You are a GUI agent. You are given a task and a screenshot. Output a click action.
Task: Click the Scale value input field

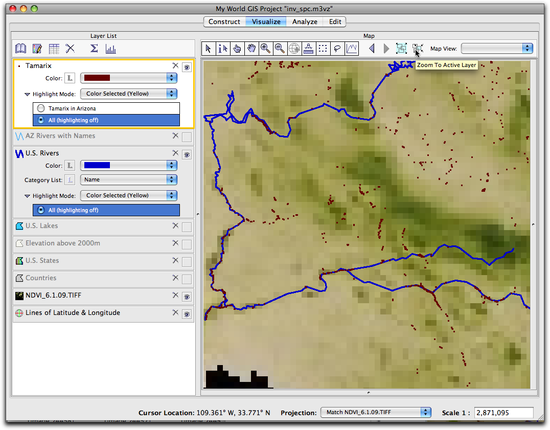click(504, 412)
